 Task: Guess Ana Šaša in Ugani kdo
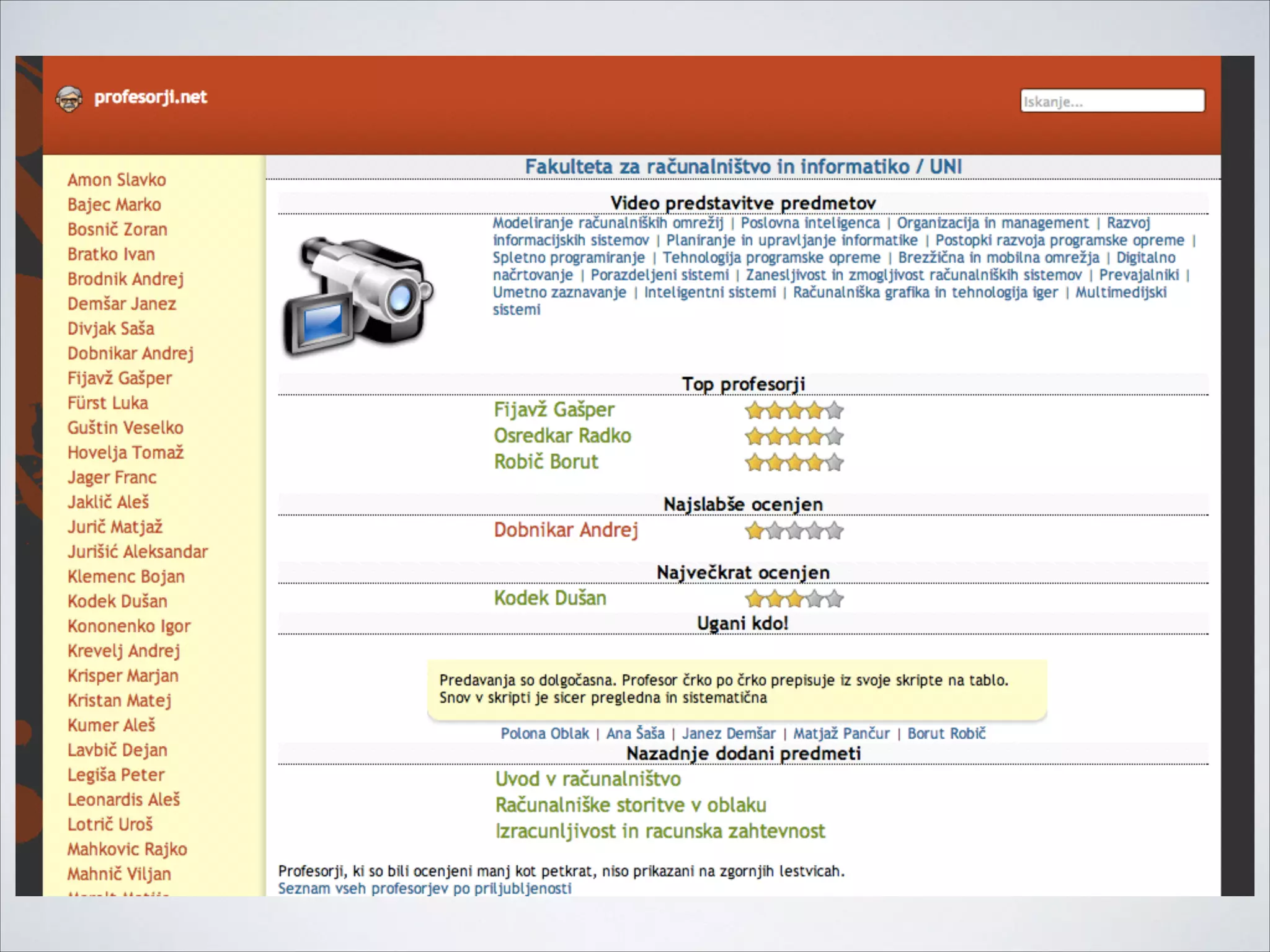coord(635,734)
